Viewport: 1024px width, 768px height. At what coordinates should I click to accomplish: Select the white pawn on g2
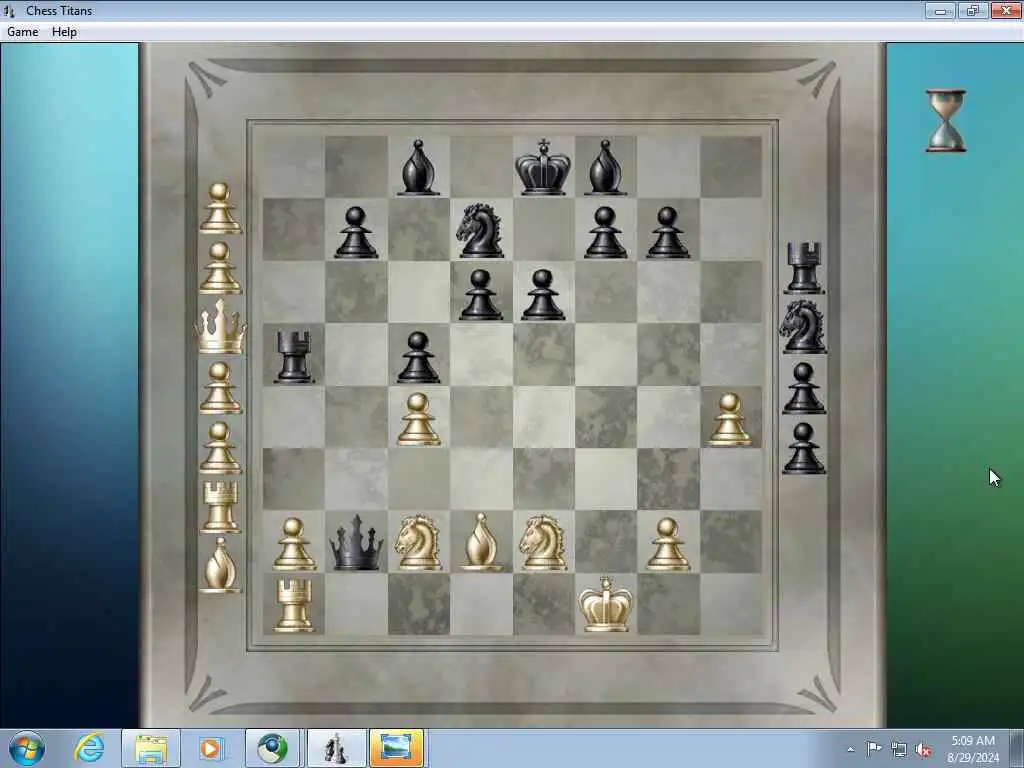pos(667,544)
